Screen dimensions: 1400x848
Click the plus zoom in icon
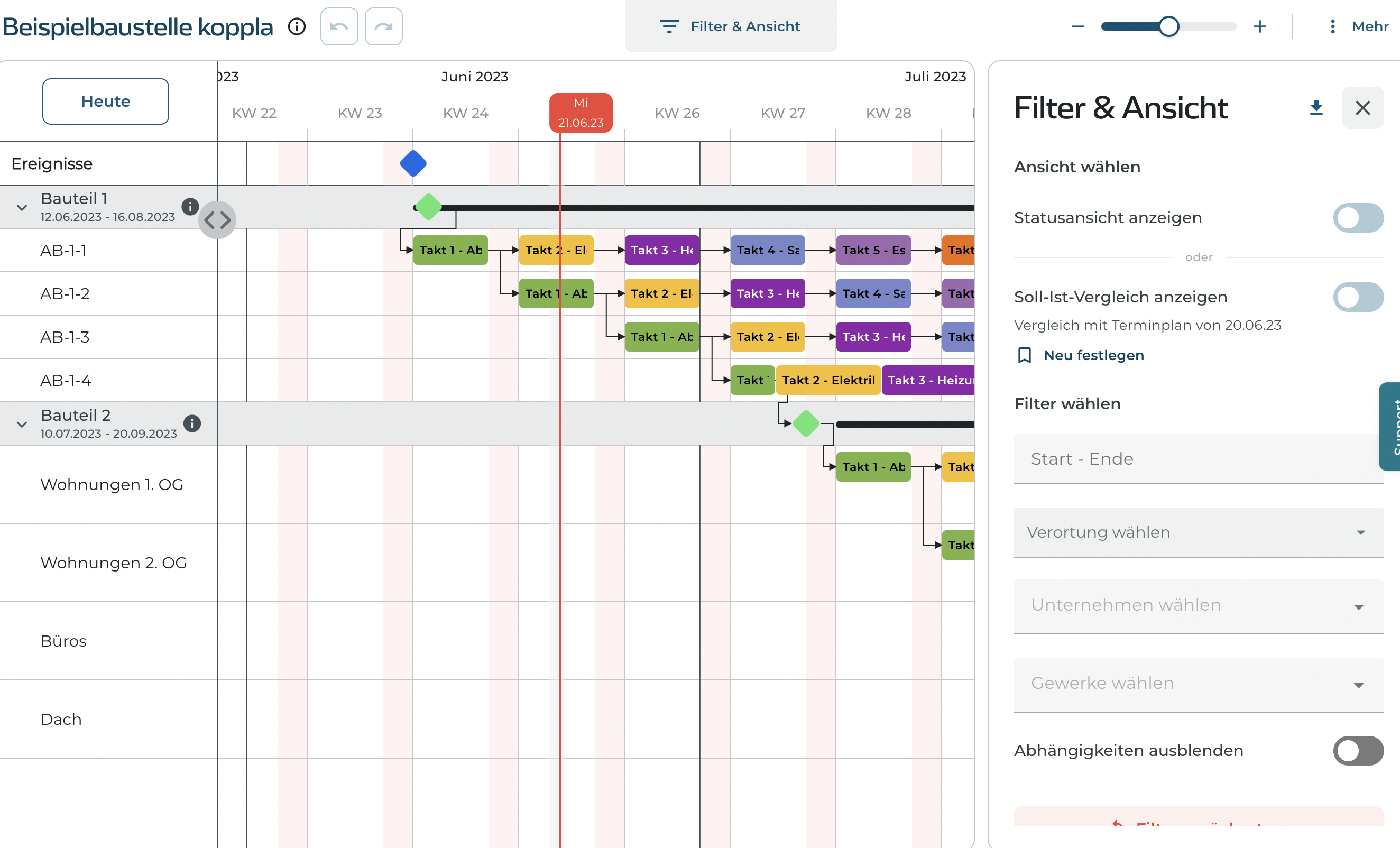[x=1260, y=26]
